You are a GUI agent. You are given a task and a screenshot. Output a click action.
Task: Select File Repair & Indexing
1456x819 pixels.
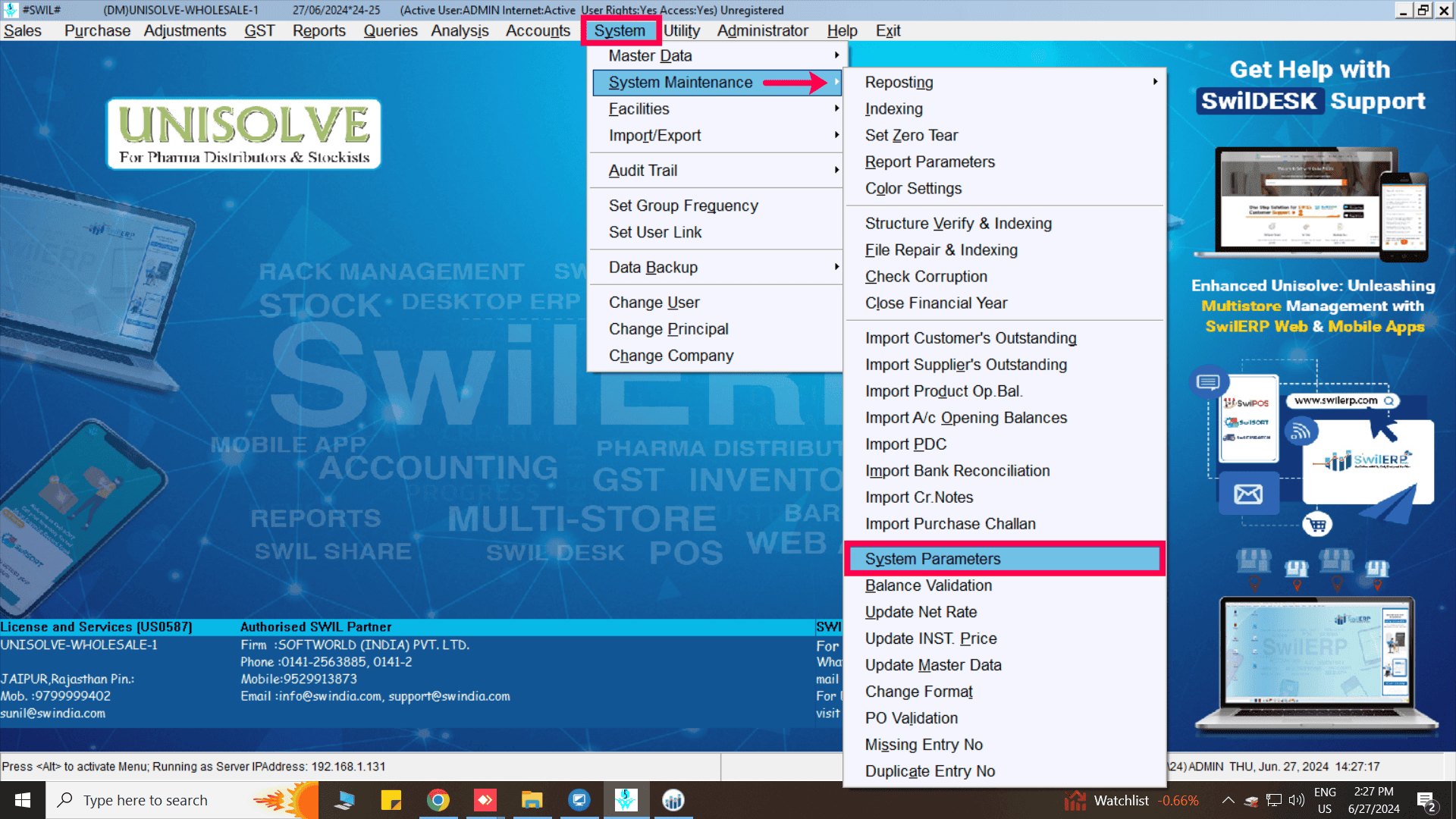point(1005,250)
